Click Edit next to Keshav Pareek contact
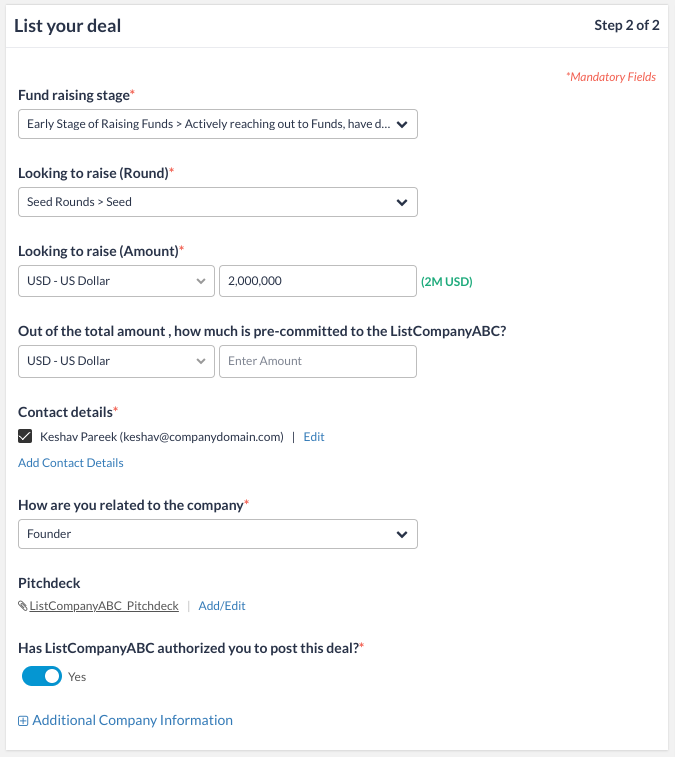The width and height of the screenshot is (675, 757). [x=314, y=437]
